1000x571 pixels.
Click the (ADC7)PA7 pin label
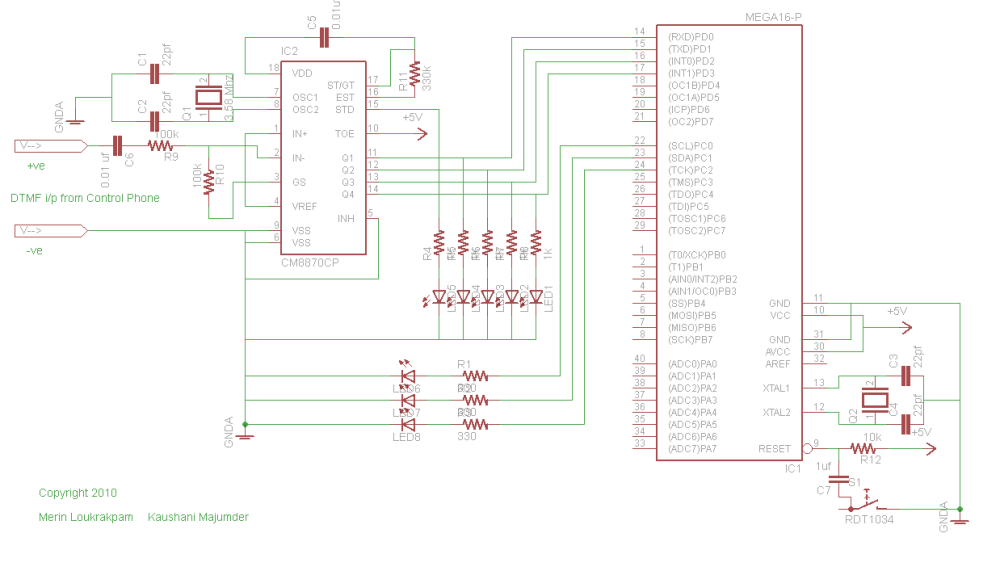coord(693,449)
